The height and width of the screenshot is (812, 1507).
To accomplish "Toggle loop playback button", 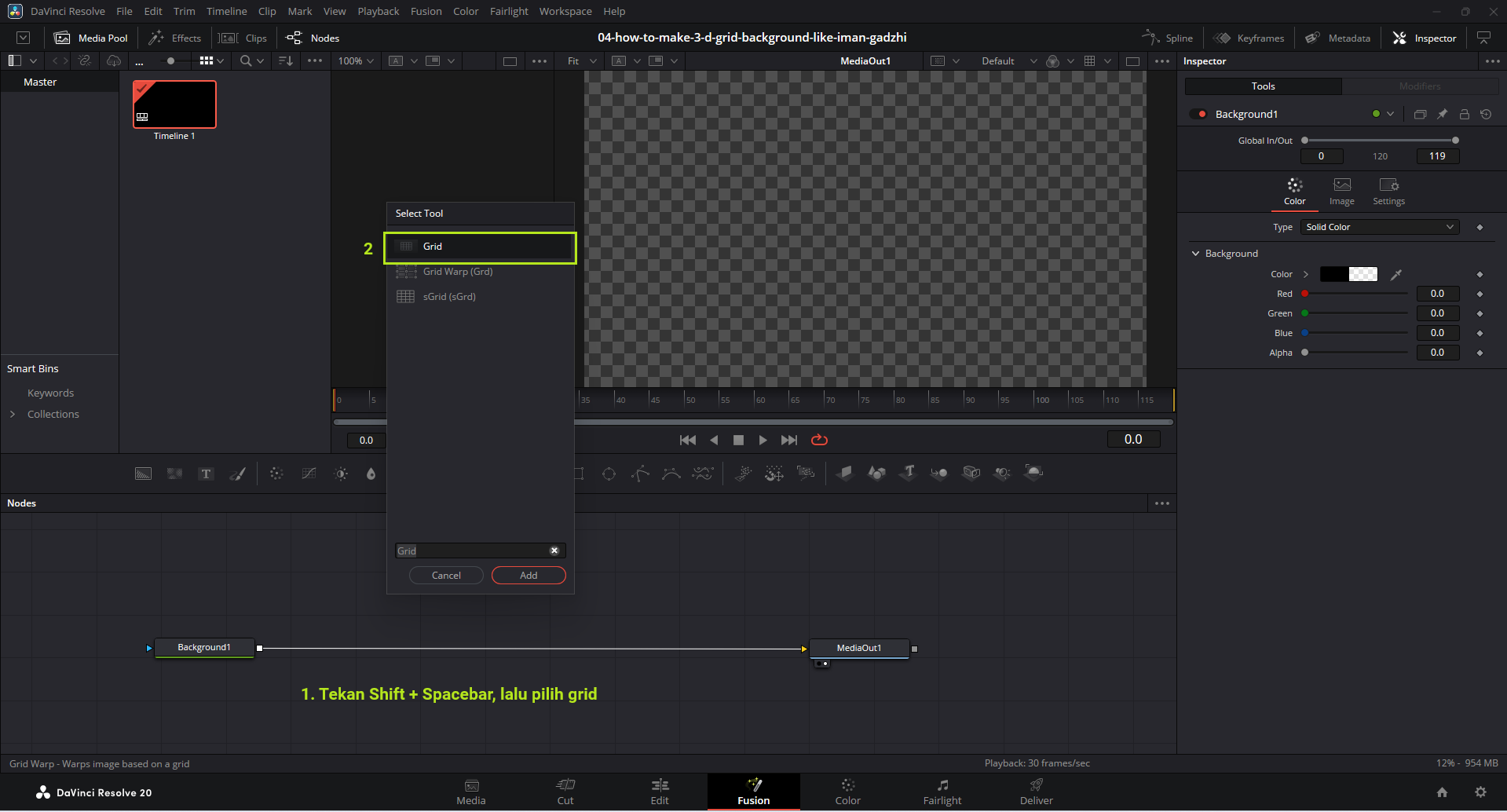I will coord(819,440).
